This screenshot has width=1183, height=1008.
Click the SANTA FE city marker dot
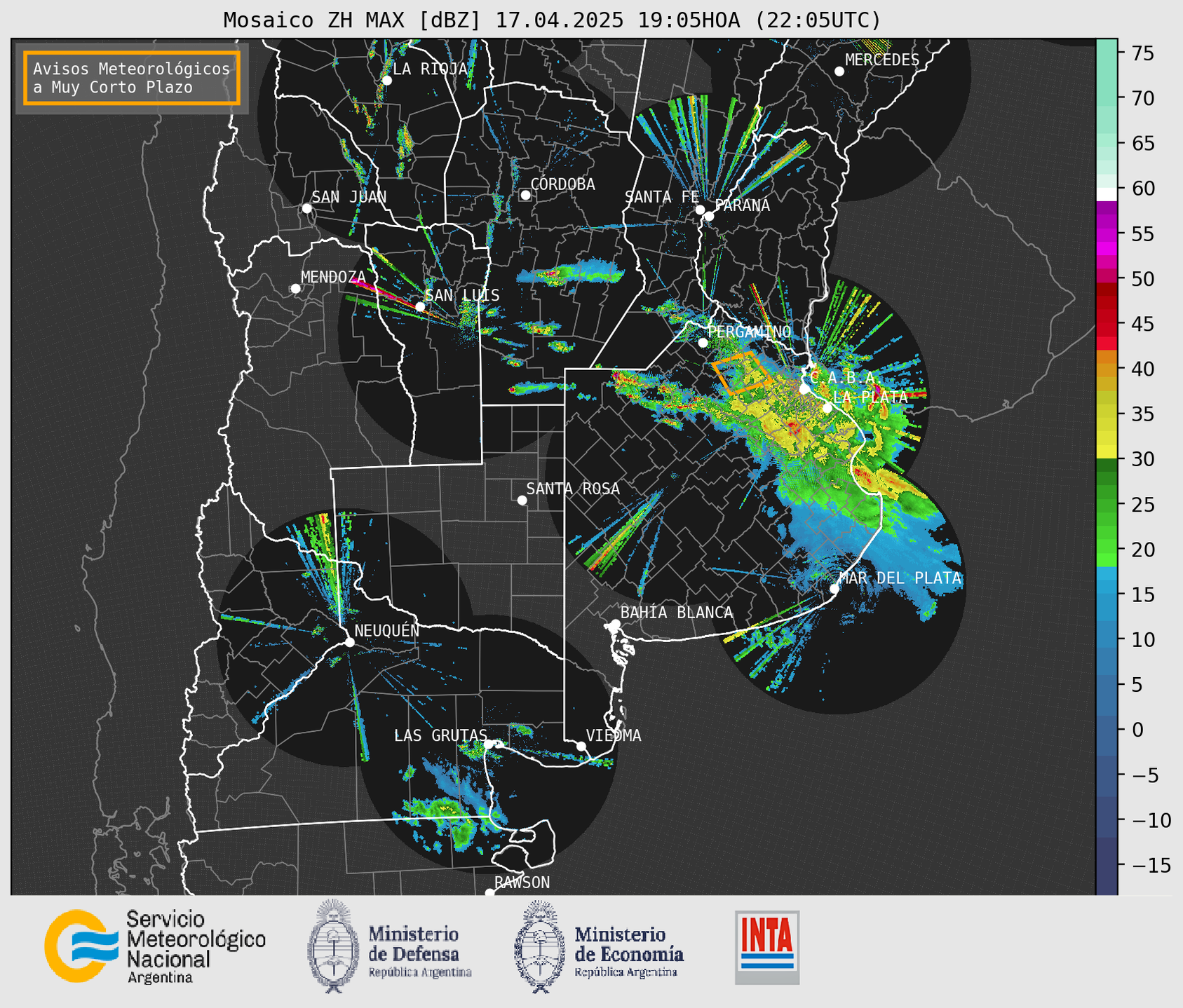coord(700,210)
